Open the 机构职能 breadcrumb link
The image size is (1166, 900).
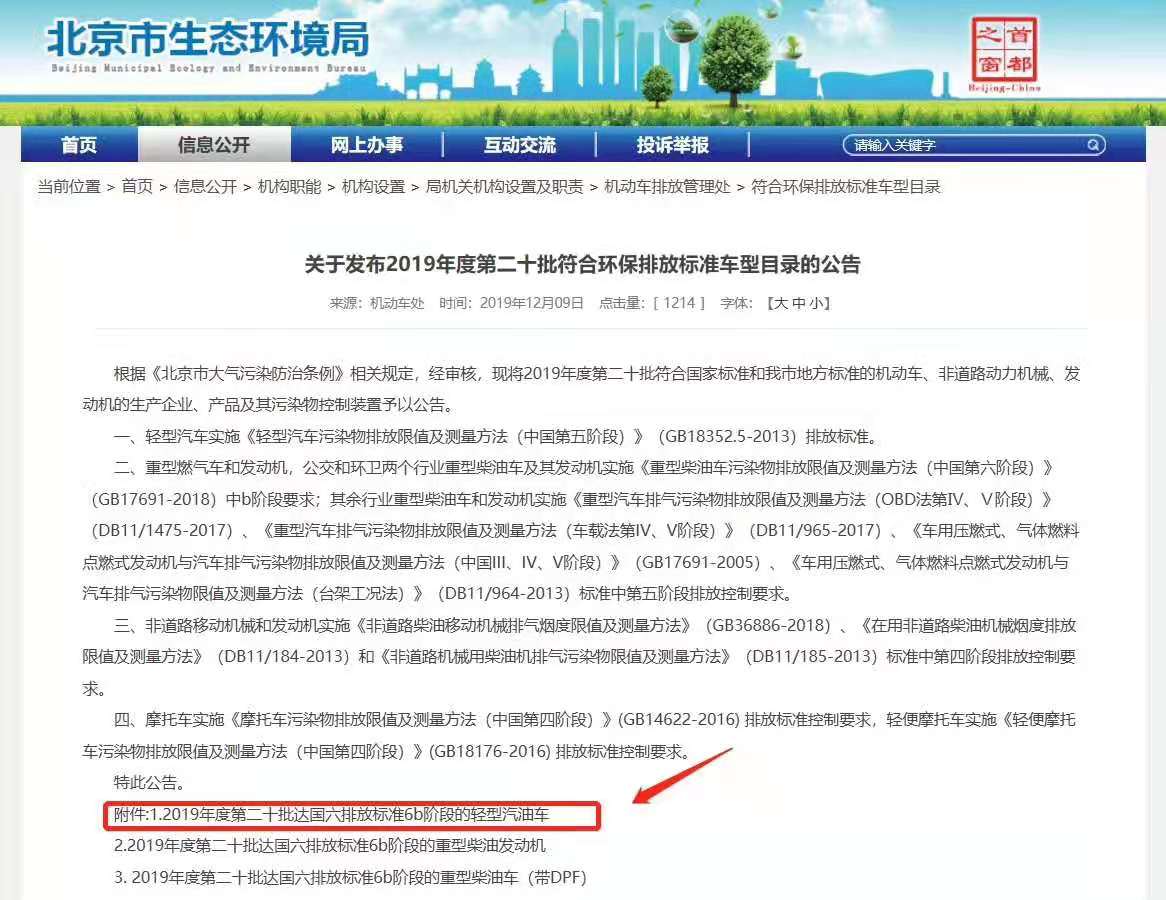point(289,187)
